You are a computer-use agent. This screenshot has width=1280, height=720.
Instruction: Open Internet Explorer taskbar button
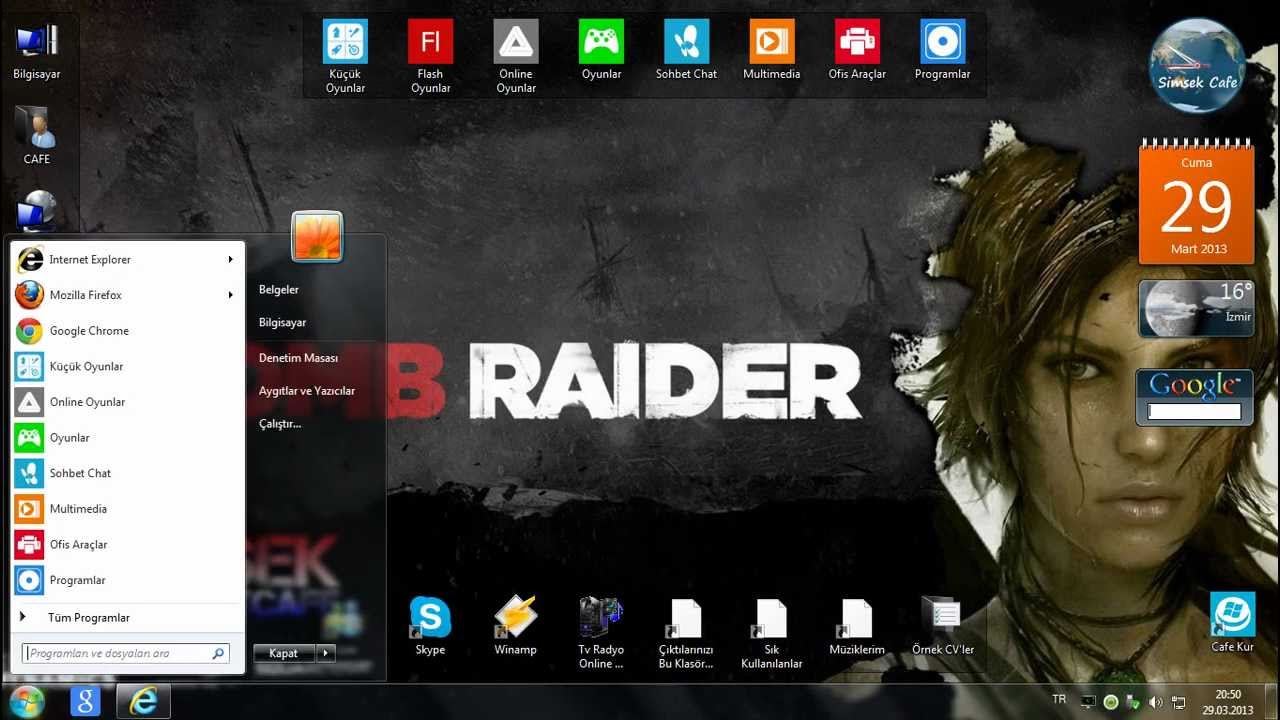(x=144, y=701)
